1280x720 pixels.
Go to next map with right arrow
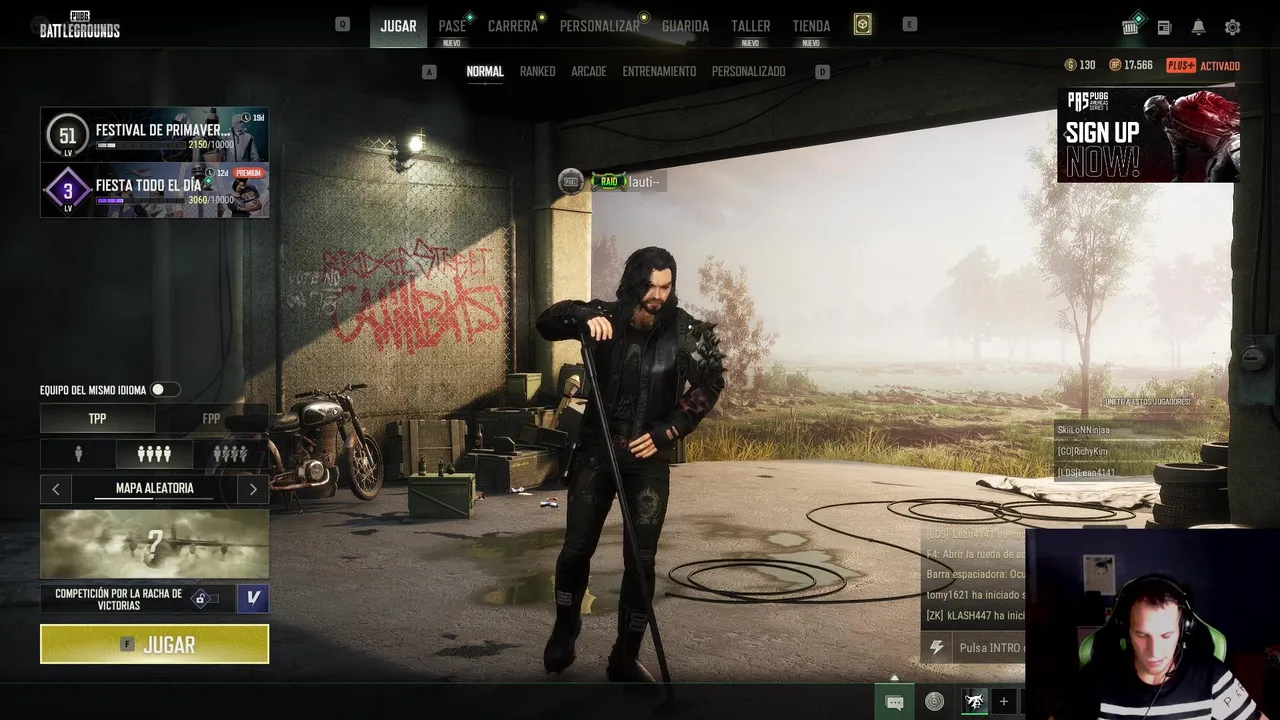click(x=253, y=489)
